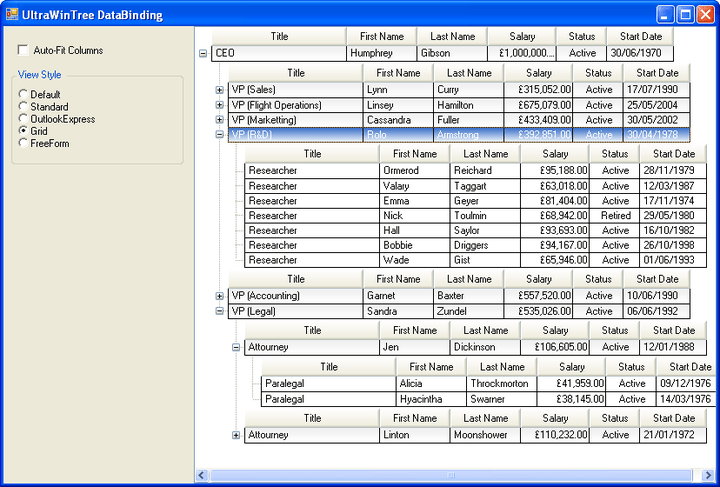Collapse the CEO node
The height and width of the screenshot is (487, 720).
click(203, 54)
